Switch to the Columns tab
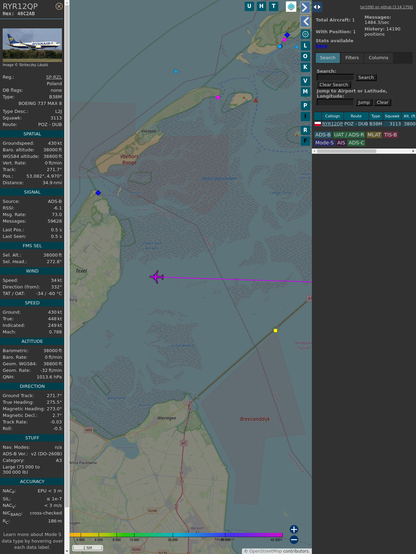 [x=379, y=58]
